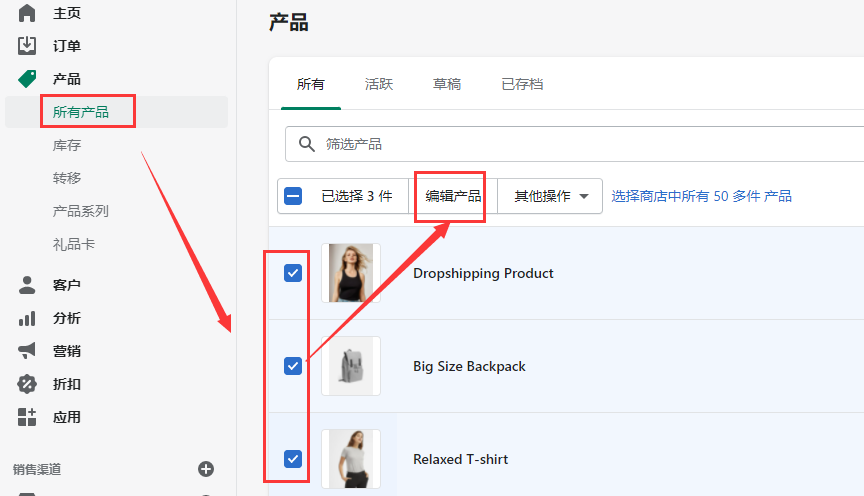Open the Big Size Backpack thumbnail
The height and width of the screenshot is (496, 864).
pos(351,366)
